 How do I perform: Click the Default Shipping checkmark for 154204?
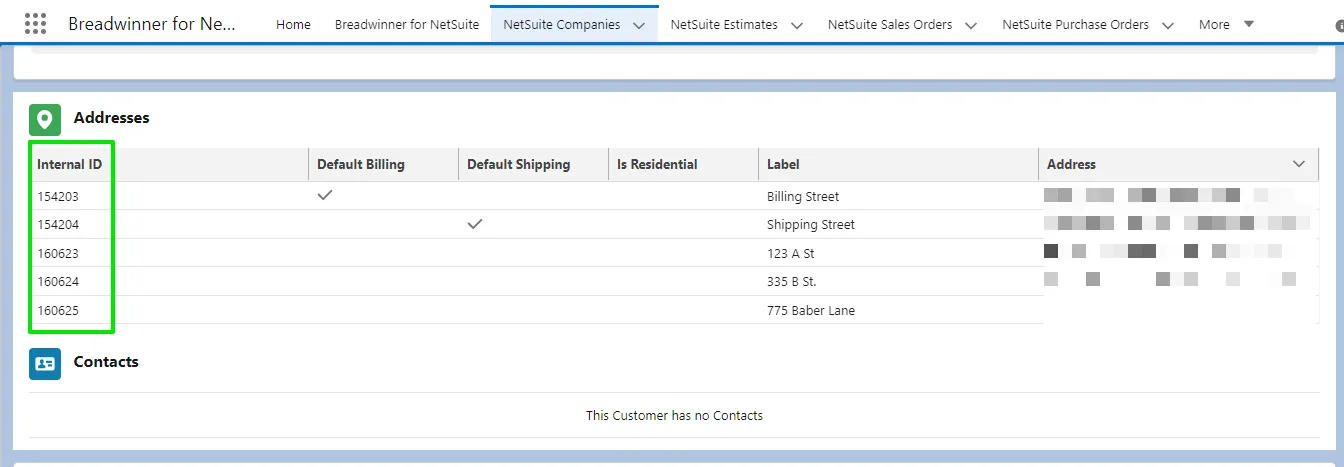click(475, 224)
